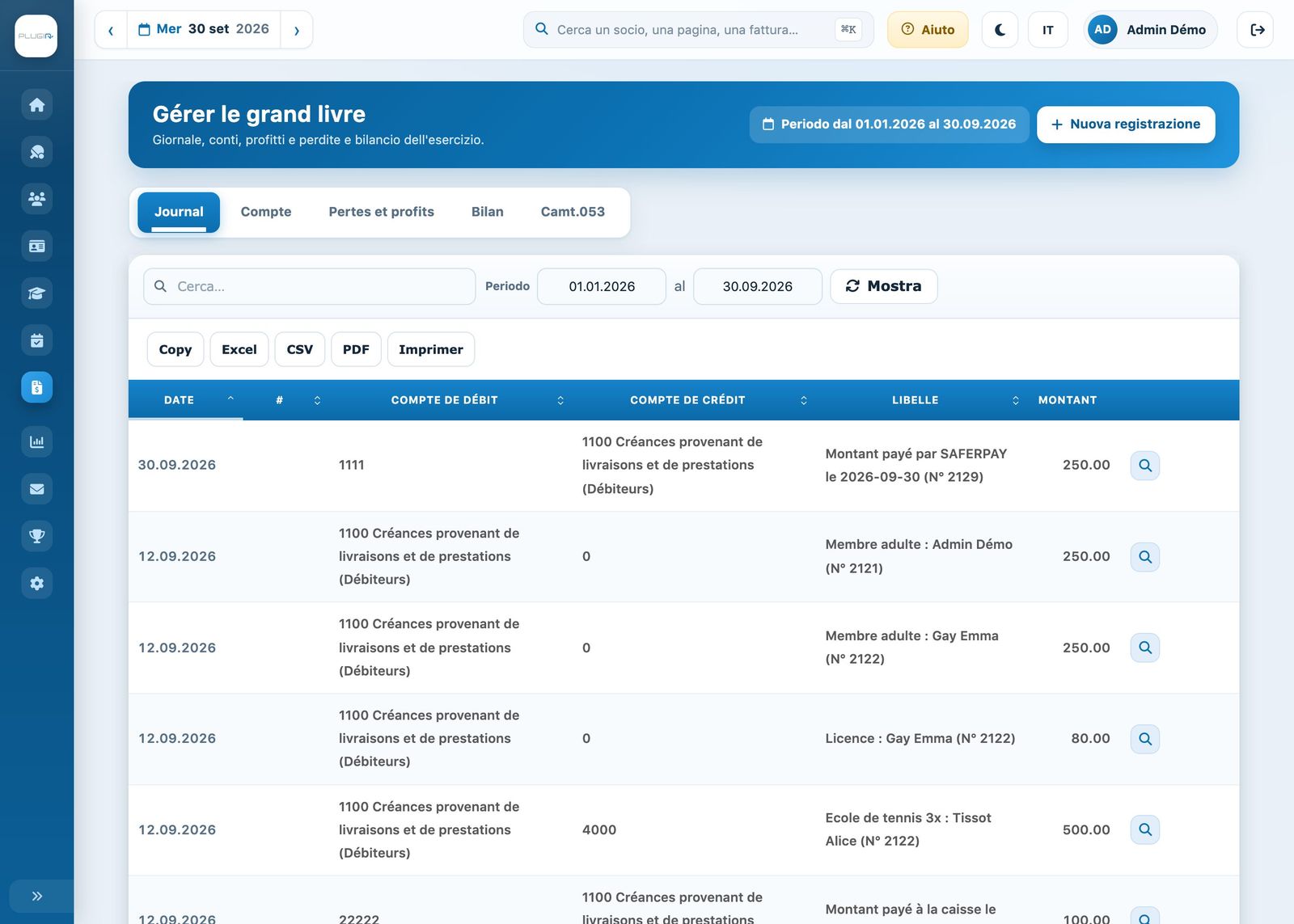Click the Mostra refresh button
The height and width of the screenshot is (924, 1294).
point(883,286)
